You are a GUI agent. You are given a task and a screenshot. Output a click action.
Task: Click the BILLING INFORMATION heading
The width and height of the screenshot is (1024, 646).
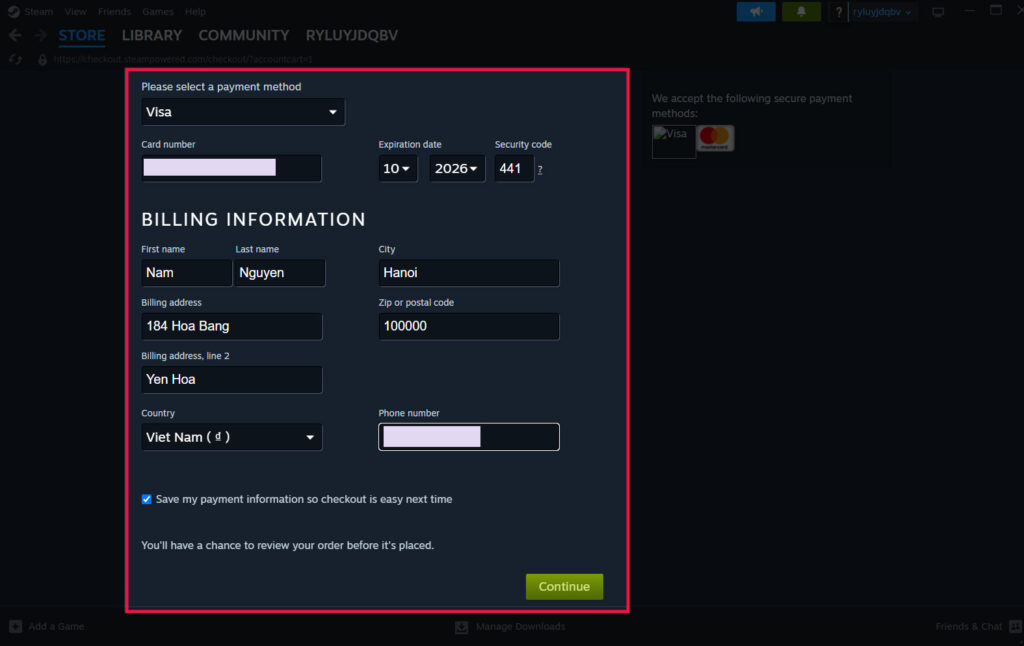coord(253,219)
